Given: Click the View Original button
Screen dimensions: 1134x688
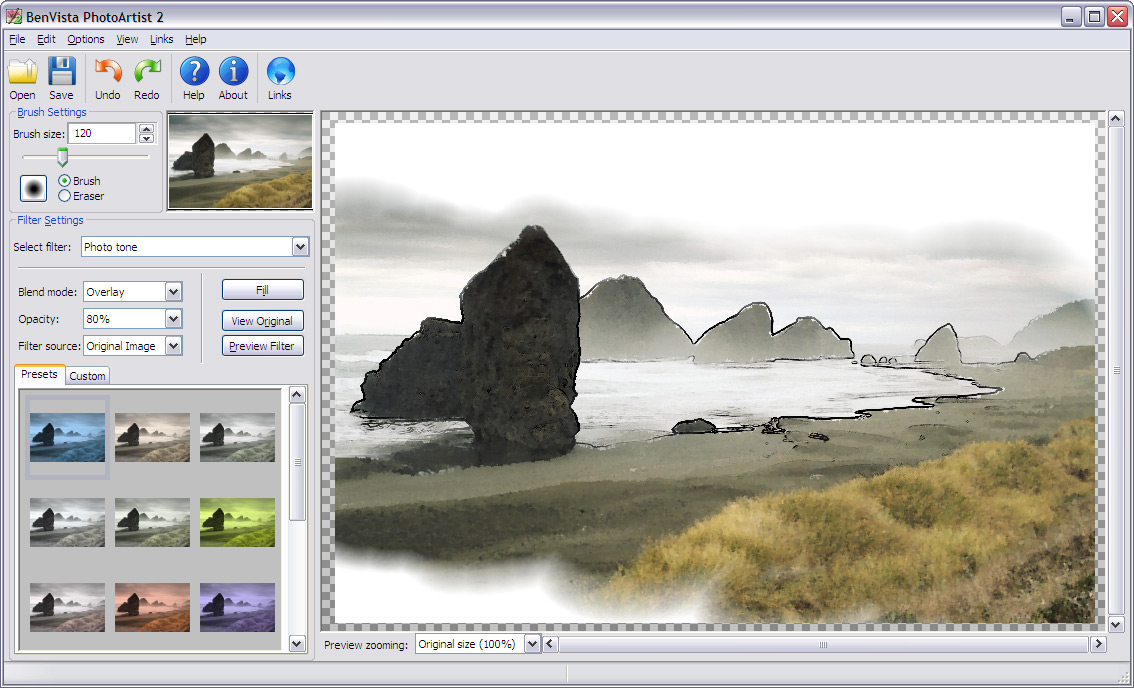Looking at the screenshot, I should coord(262,321).
